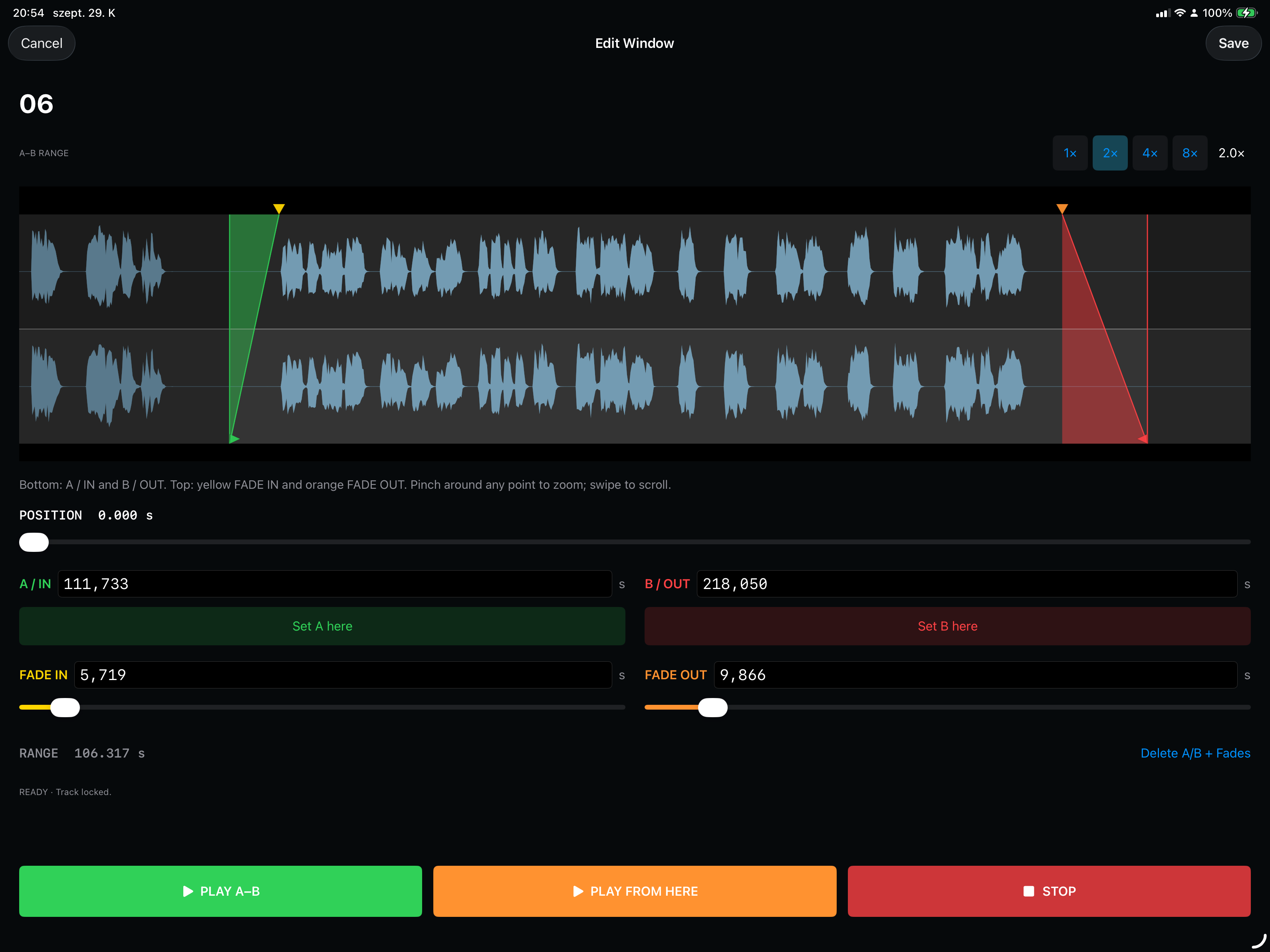Save the edited window
Viewport: 1270px width, 952px height.
click(x=1233, y=43)
